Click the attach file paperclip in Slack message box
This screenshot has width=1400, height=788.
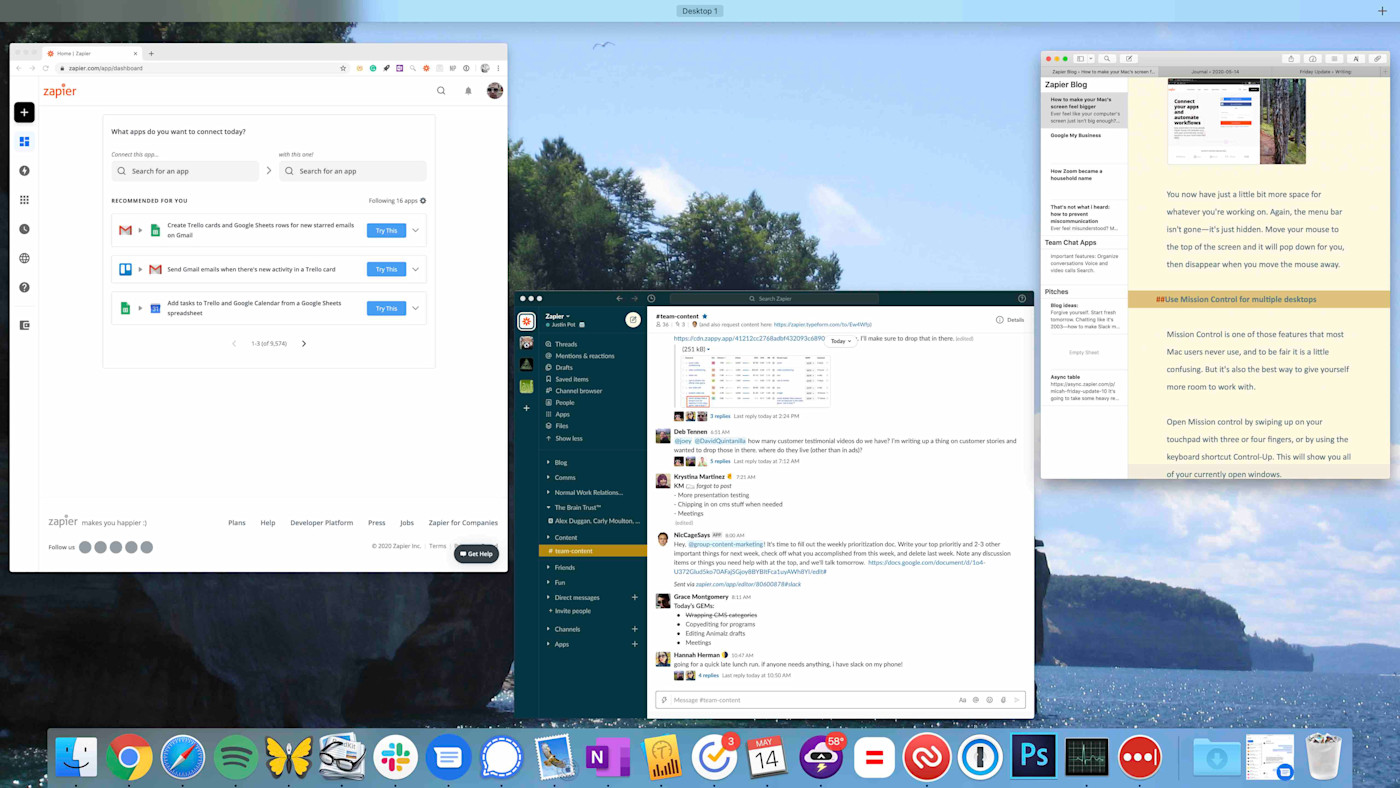click(1004, 700)
